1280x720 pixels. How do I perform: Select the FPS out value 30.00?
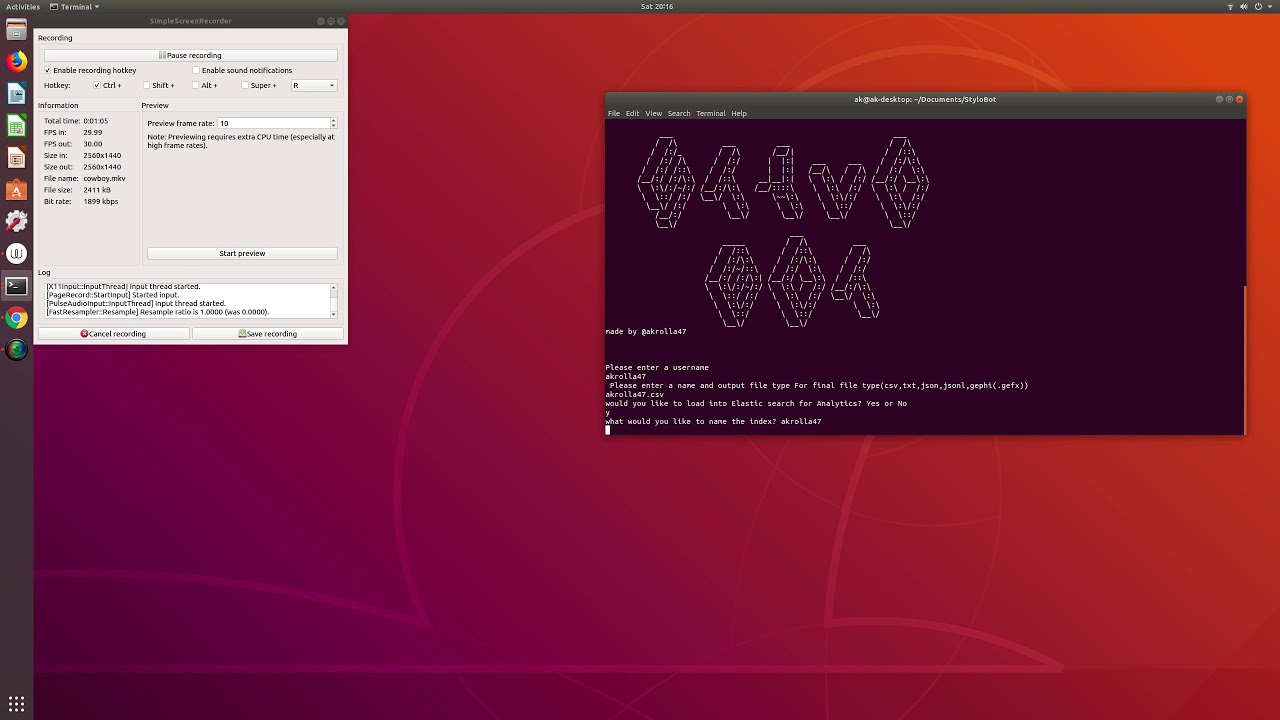click(93, 144)
